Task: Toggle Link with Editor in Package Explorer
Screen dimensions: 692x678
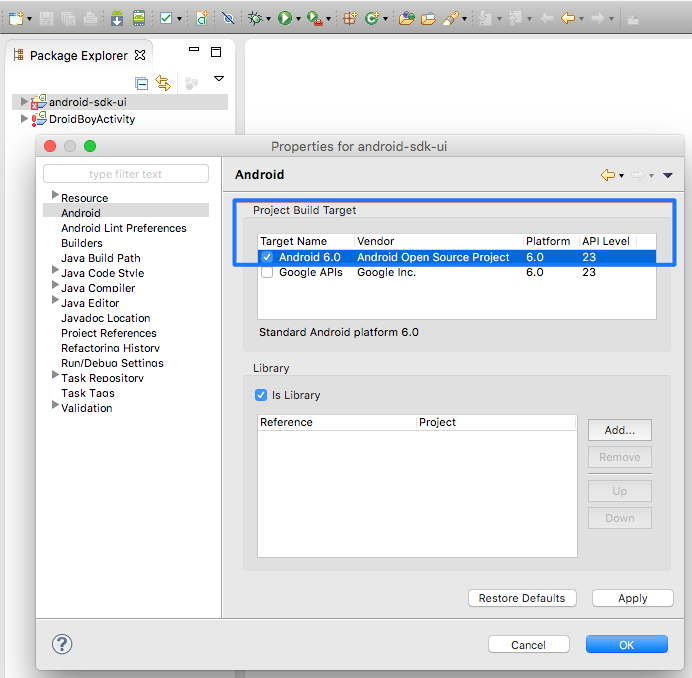Action: [163, 83]
